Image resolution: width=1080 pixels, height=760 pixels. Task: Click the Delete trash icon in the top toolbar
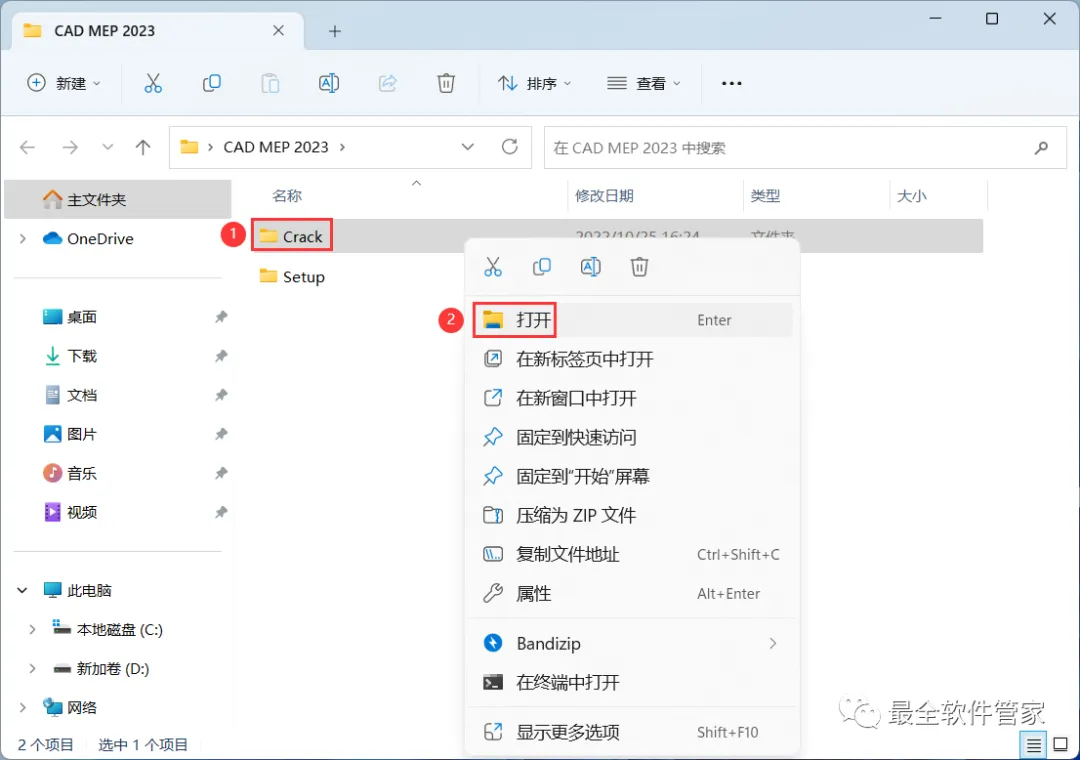coord(446,83)
